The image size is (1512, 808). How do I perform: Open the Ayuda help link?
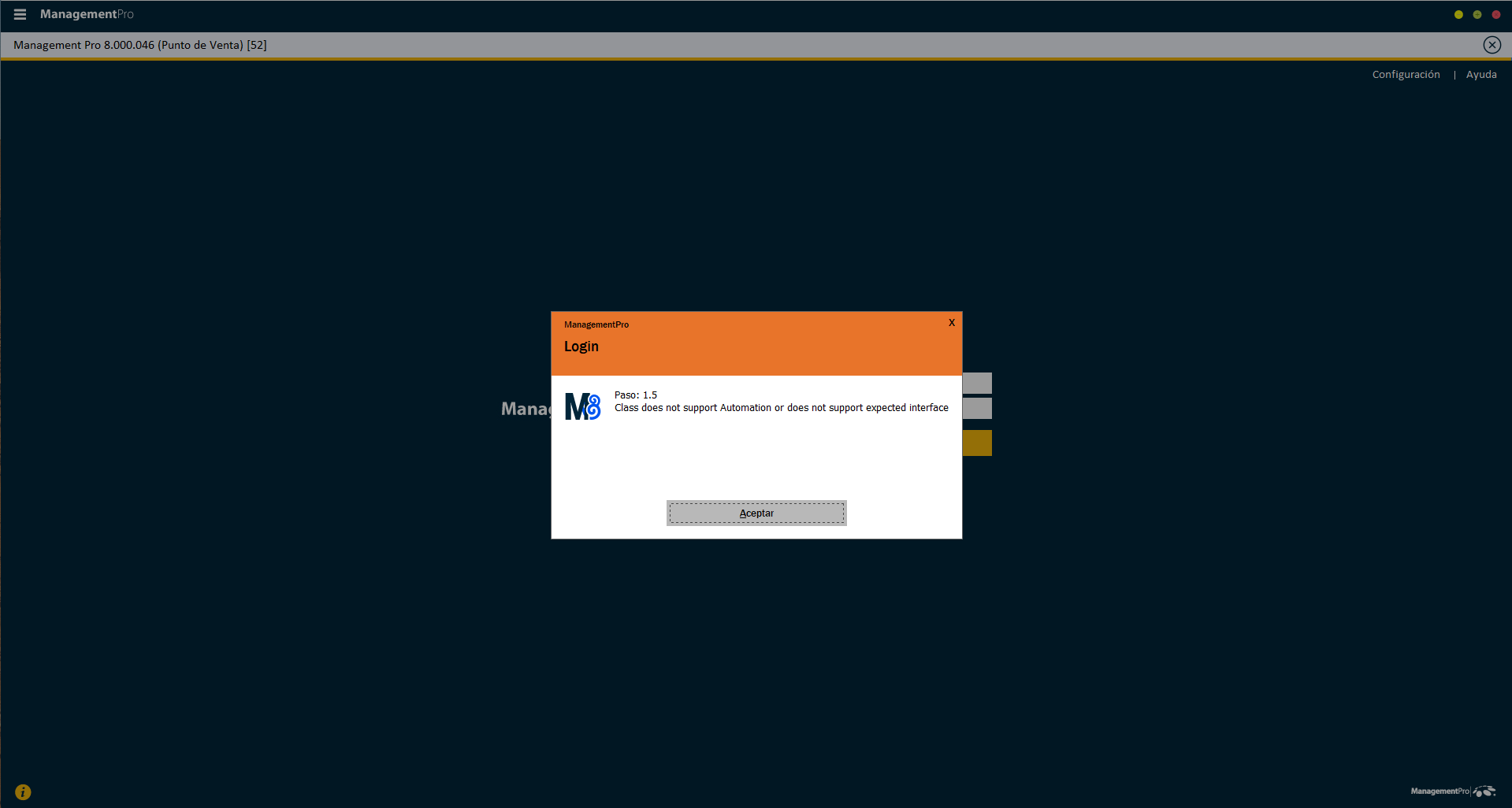1481,75
